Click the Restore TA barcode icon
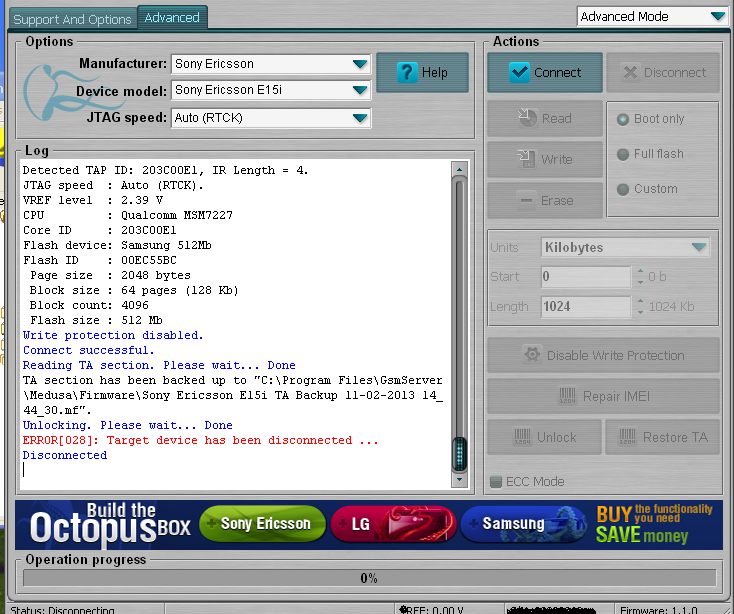 628,437
